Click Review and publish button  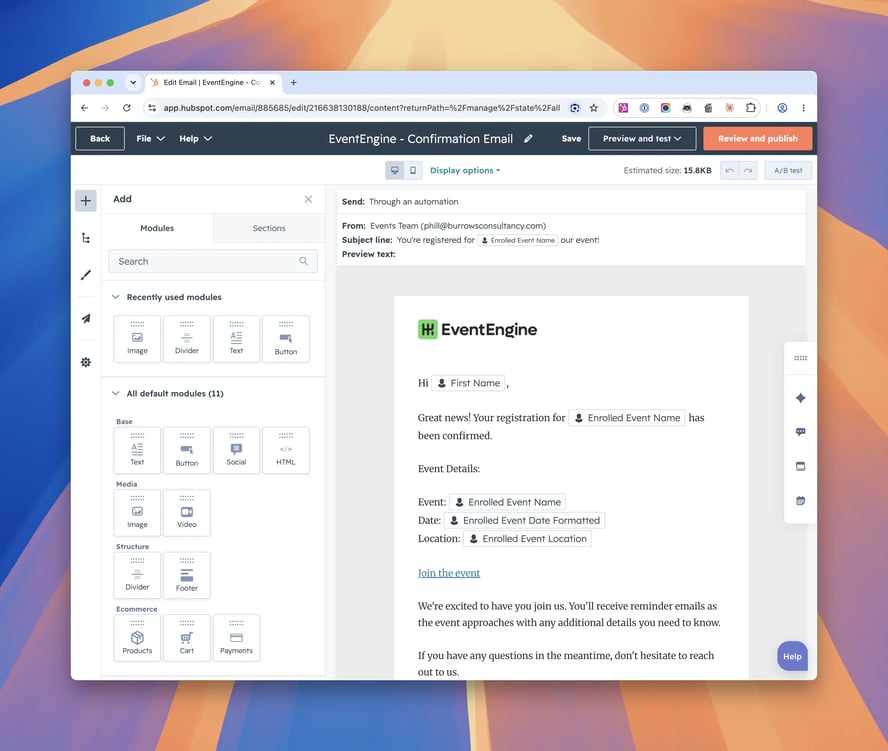click(757, 139)
